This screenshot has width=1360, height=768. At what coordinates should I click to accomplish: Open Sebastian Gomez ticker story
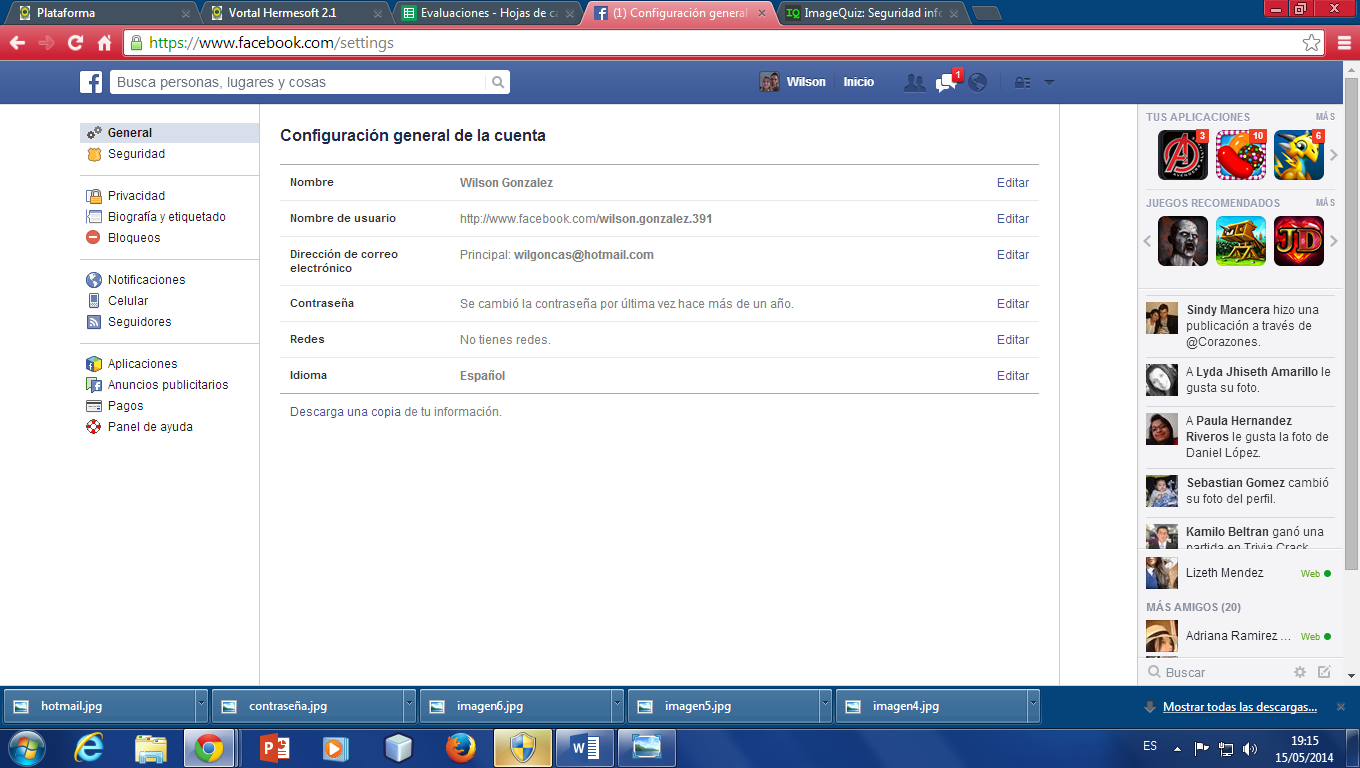point(1240,491)
